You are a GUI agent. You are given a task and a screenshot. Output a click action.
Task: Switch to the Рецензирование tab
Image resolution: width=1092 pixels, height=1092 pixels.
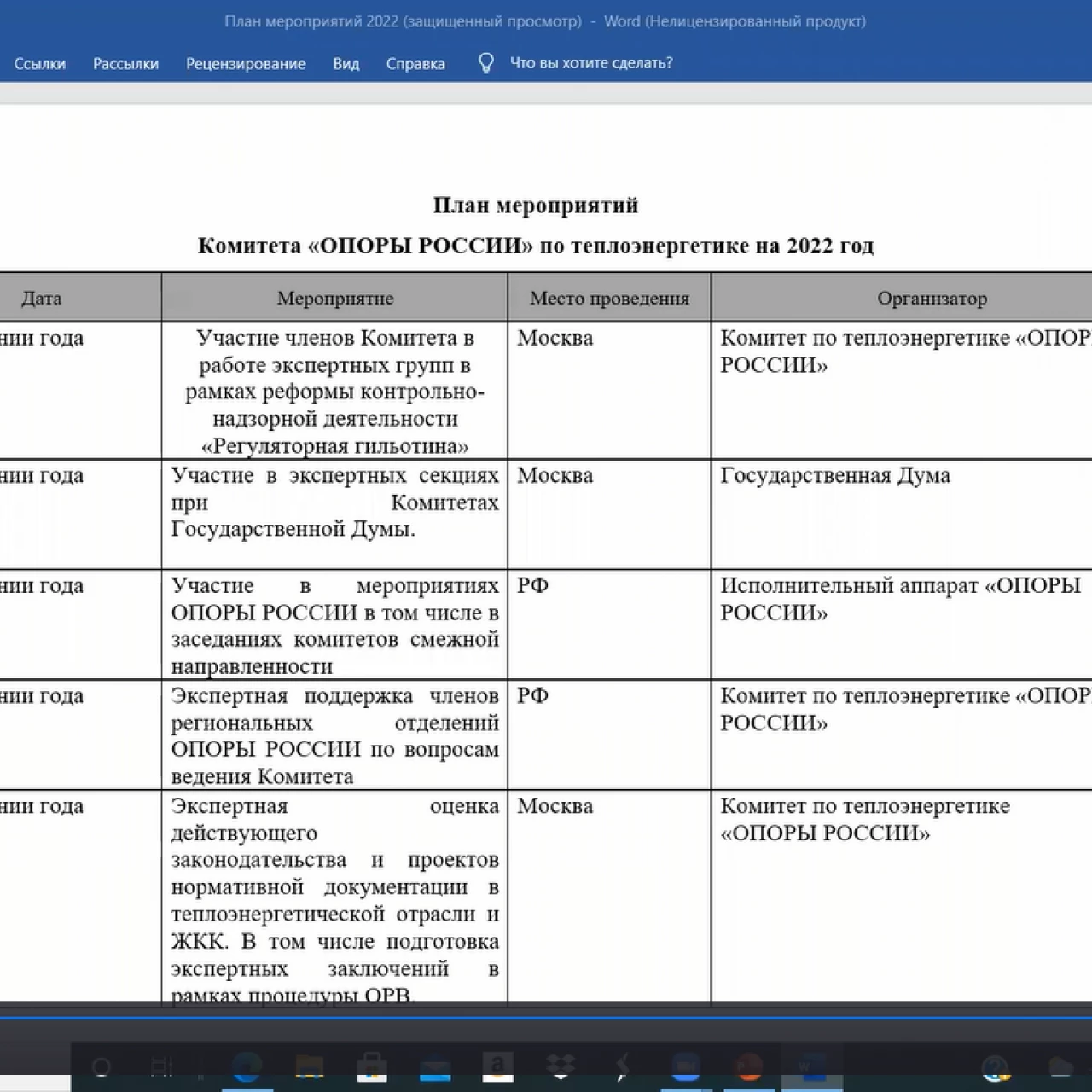(246, 63)
